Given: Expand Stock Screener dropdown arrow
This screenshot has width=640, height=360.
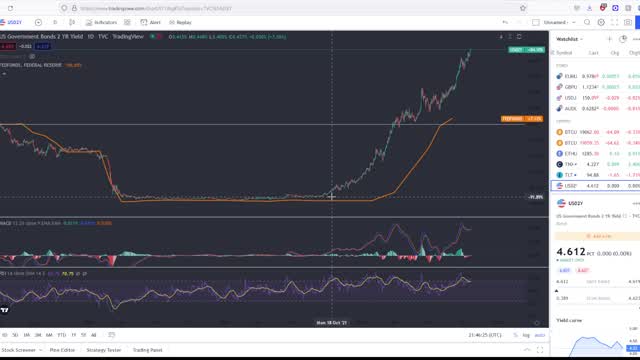Looking at the screenshot, I should click(40, 350).
